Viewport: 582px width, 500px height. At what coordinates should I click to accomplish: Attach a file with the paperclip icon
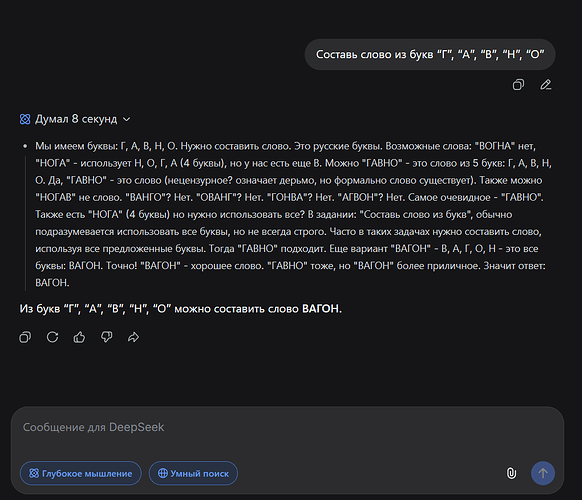511,473
